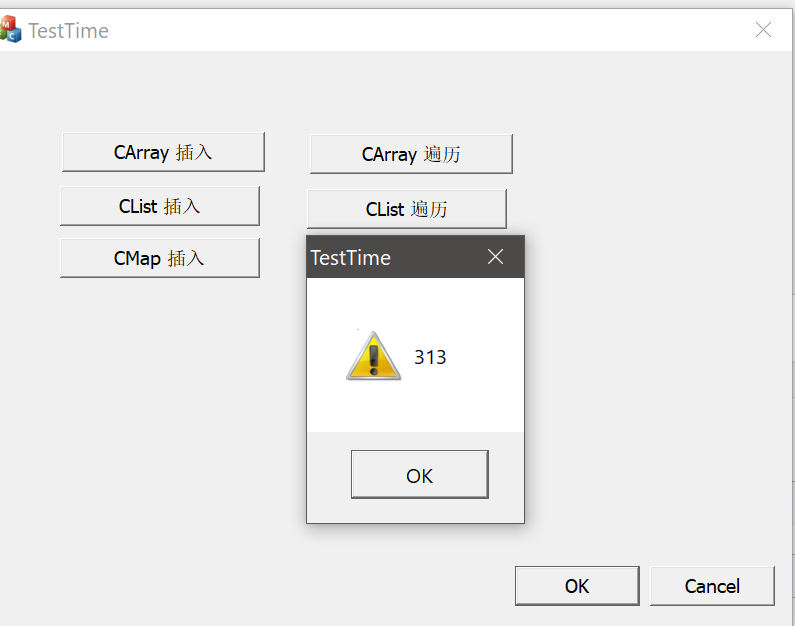This screenshot has height=626, width=795.
Task: Click the main window TestTime title text
Action: tap(68, 30)
